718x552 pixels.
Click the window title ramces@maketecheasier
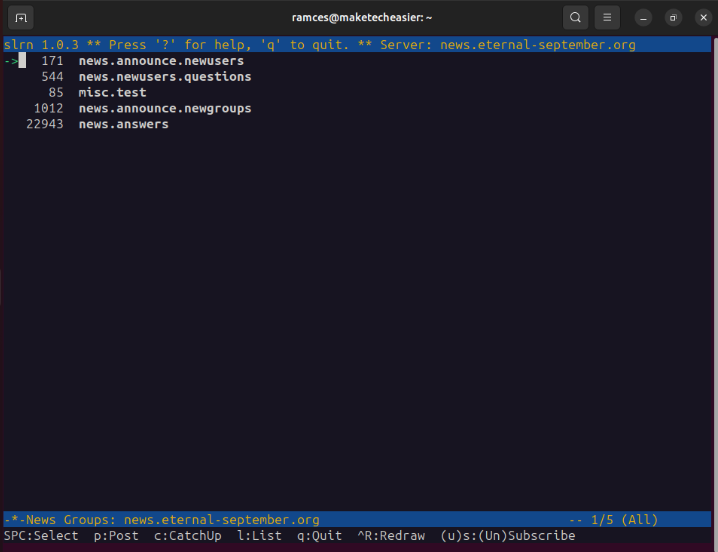(362, 17)
